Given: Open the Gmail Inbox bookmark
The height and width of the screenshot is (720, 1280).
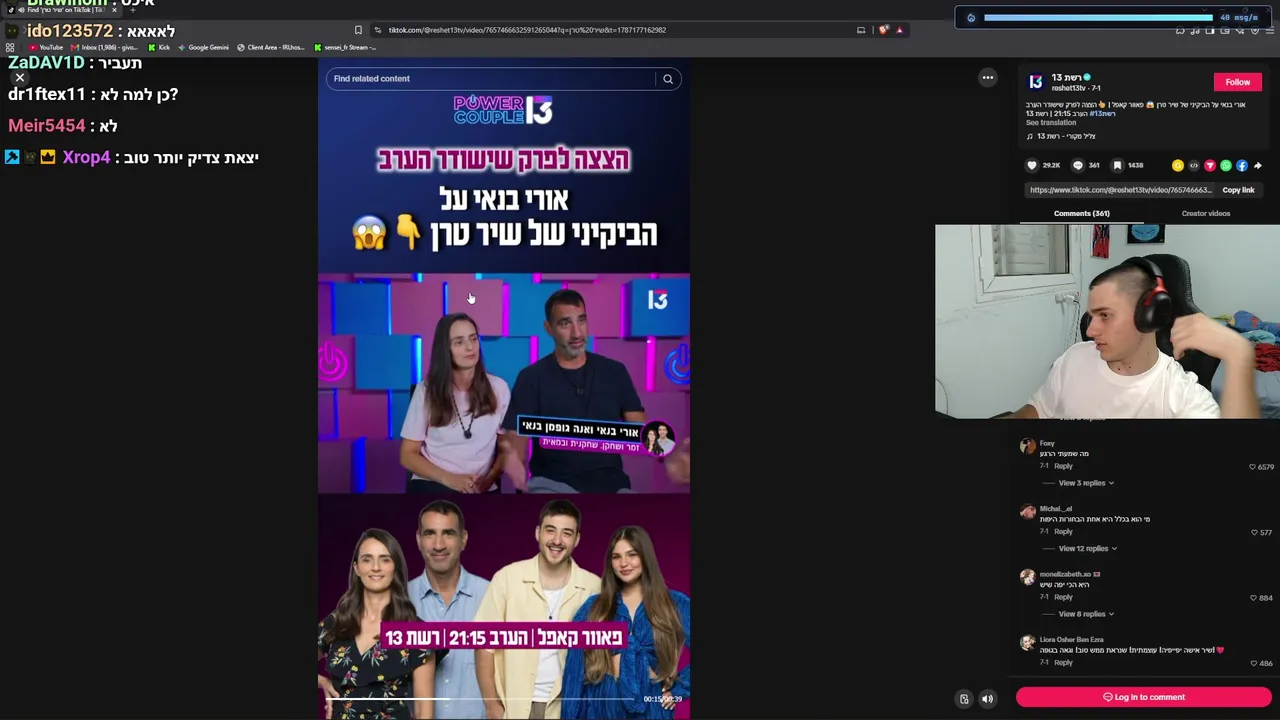Looking at the screenshot, I should (105, 47).
